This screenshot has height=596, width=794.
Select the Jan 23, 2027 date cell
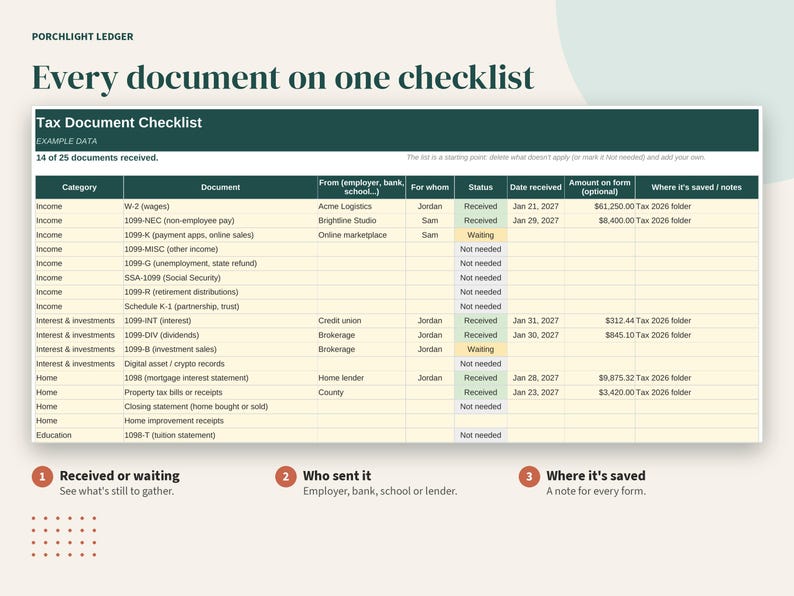click(x=536, y=392)
